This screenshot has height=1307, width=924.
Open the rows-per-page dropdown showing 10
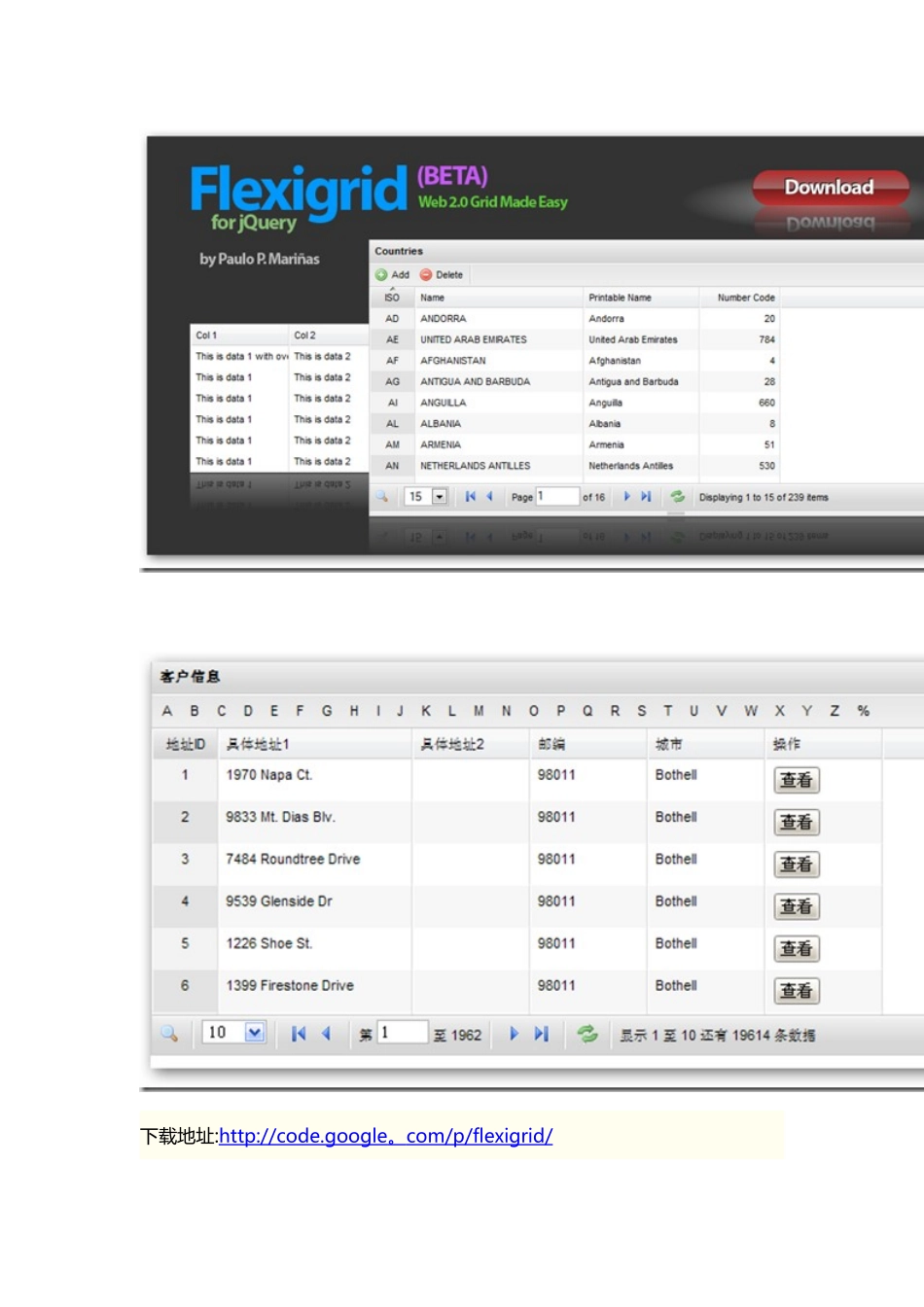pos(234,1033)
